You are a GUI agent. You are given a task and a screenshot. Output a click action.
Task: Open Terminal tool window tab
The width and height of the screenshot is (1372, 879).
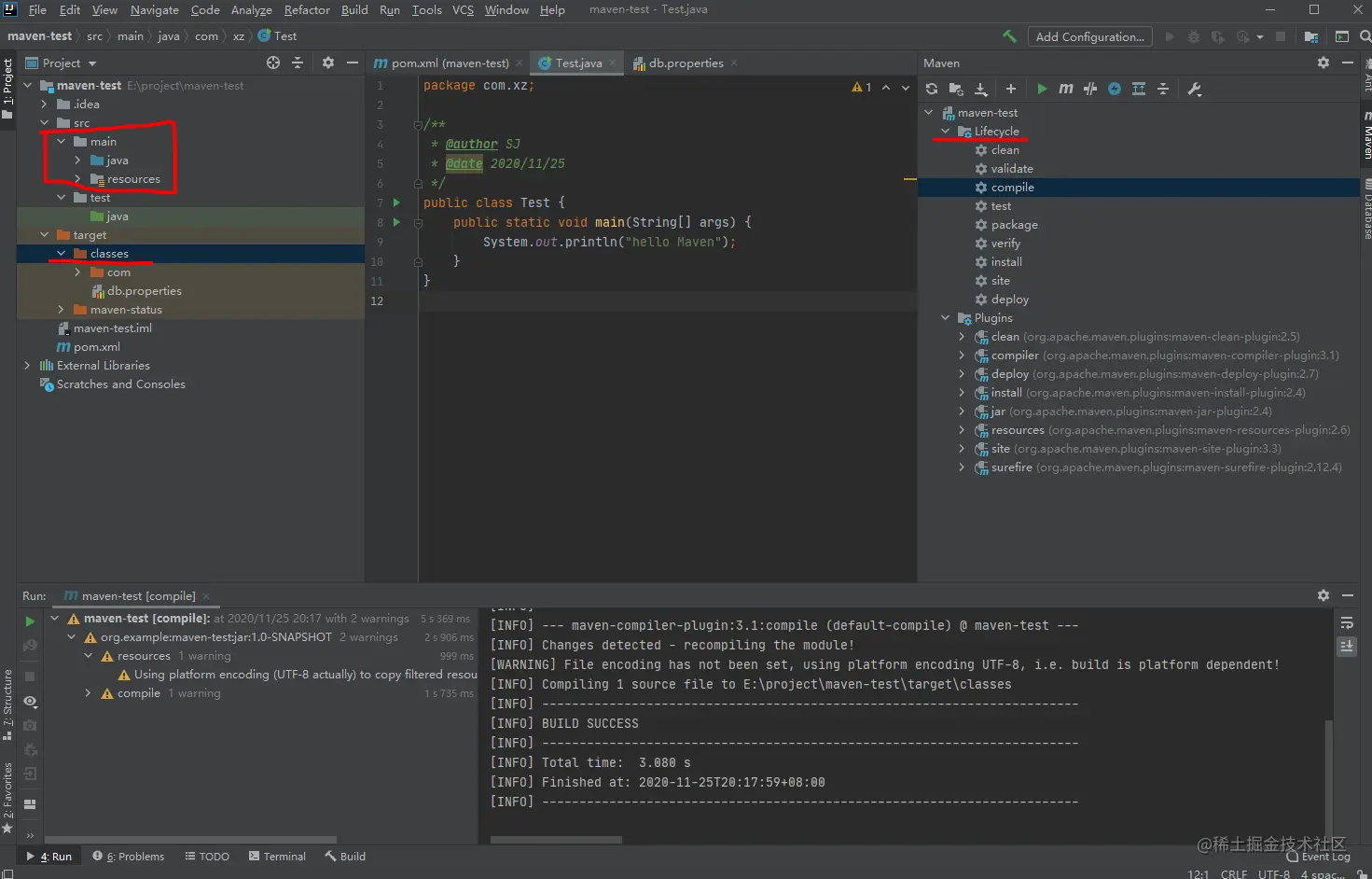coord(277,856)
